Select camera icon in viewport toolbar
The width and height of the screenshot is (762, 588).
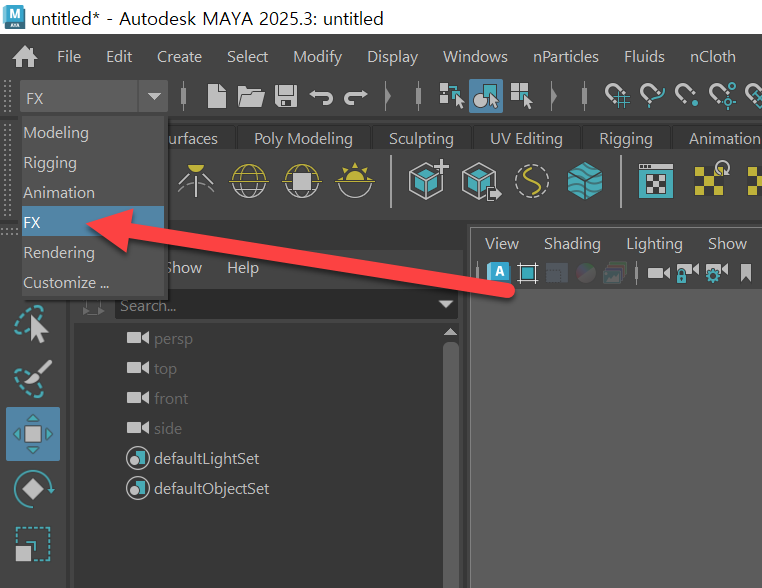tap(659, 273)
